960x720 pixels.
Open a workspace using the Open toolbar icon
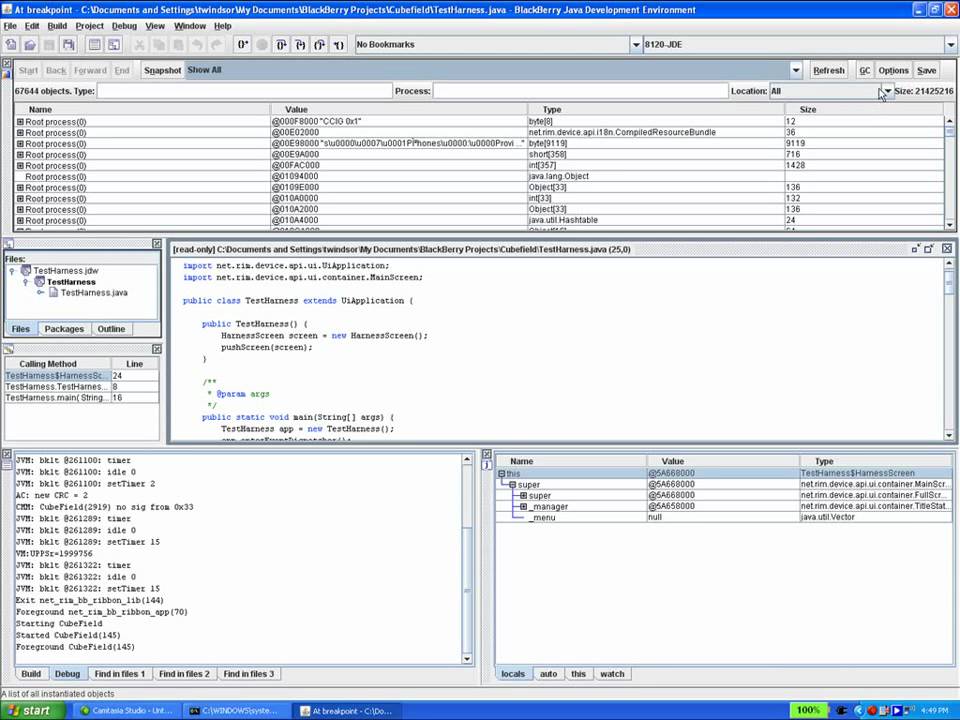[29, 44]
